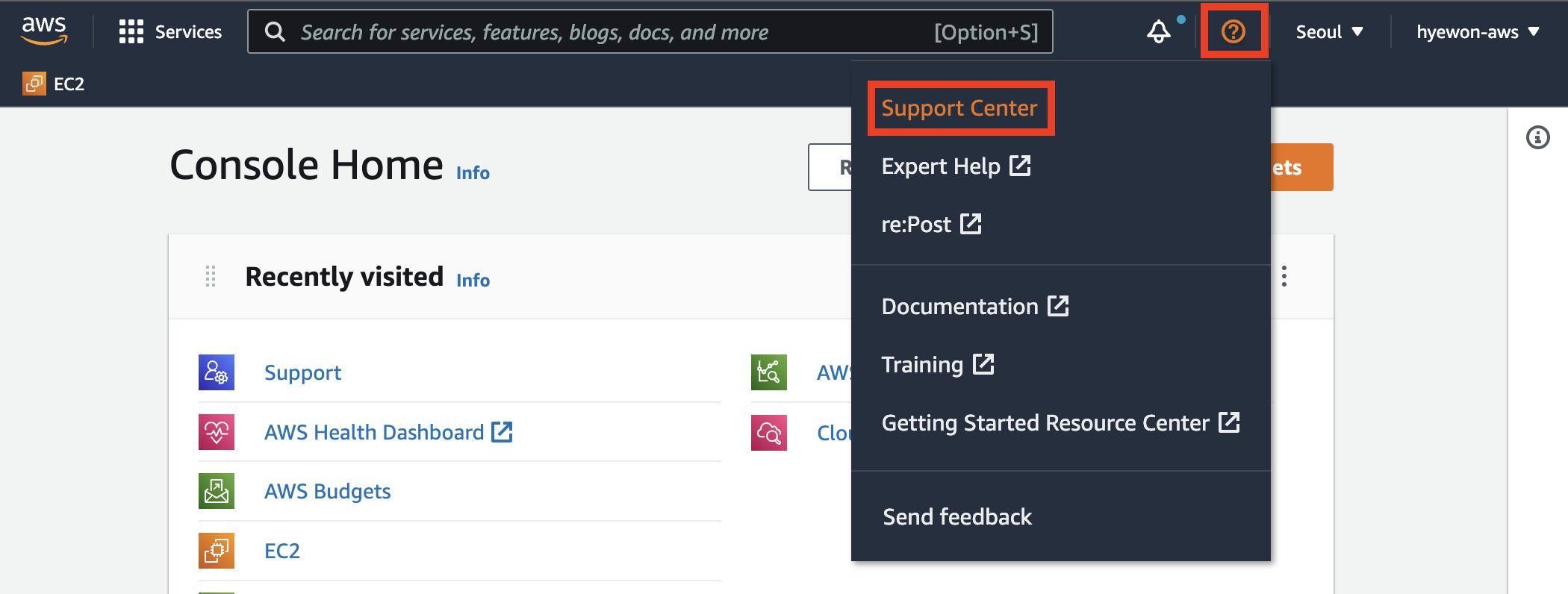This screenshot has height=594, width=1568.
Task: Click the green chart service icon
Action: tap(769, 372)
